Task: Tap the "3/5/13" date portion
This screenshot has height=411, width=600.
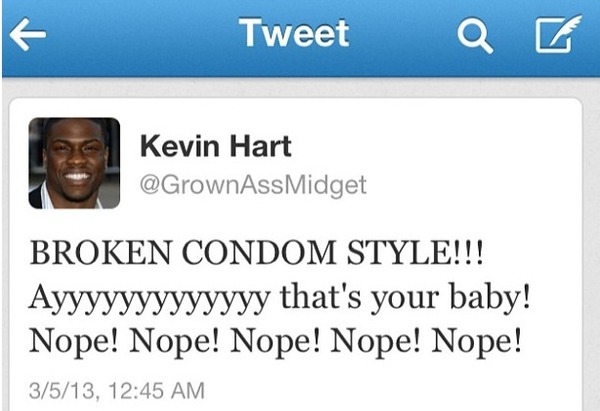Action: (64, 391)
